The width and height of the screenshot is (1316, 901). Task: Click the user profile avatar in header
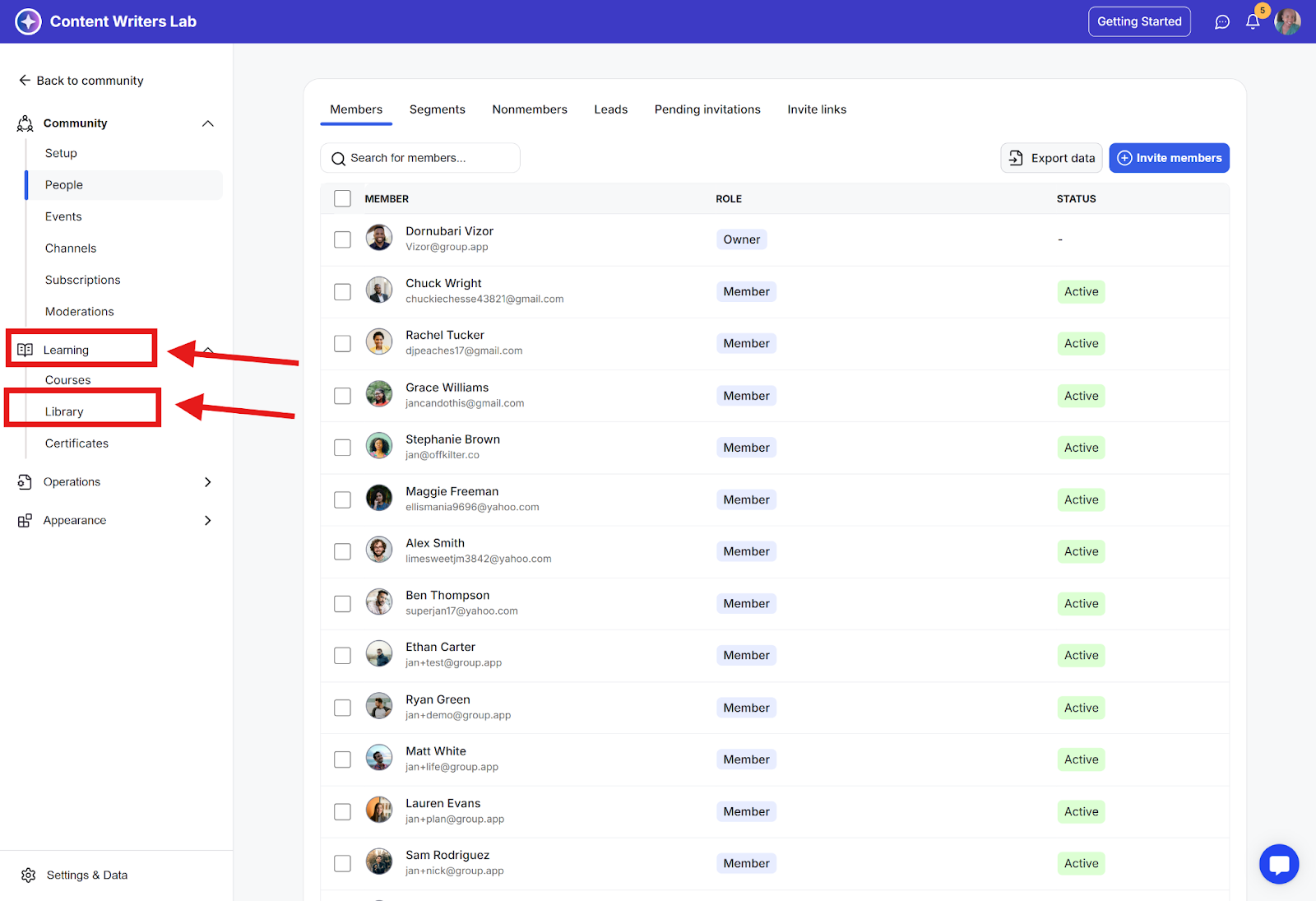[1287, 22]
